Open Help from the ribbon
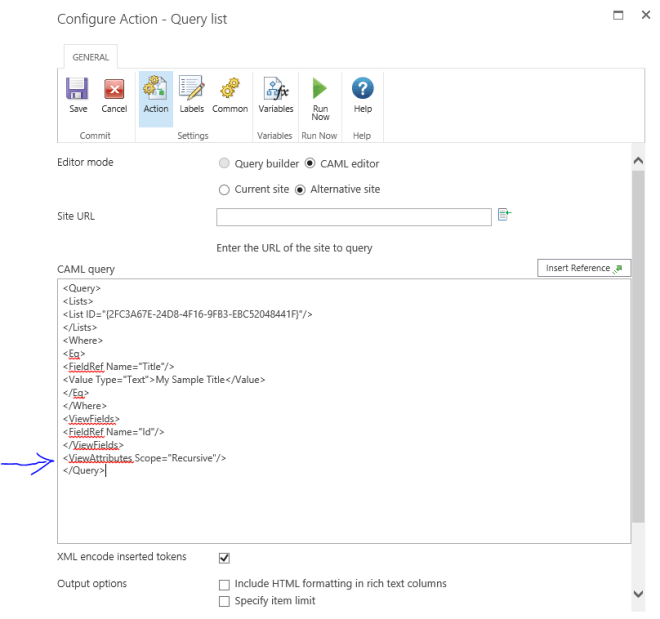 [x=363, y=90]
